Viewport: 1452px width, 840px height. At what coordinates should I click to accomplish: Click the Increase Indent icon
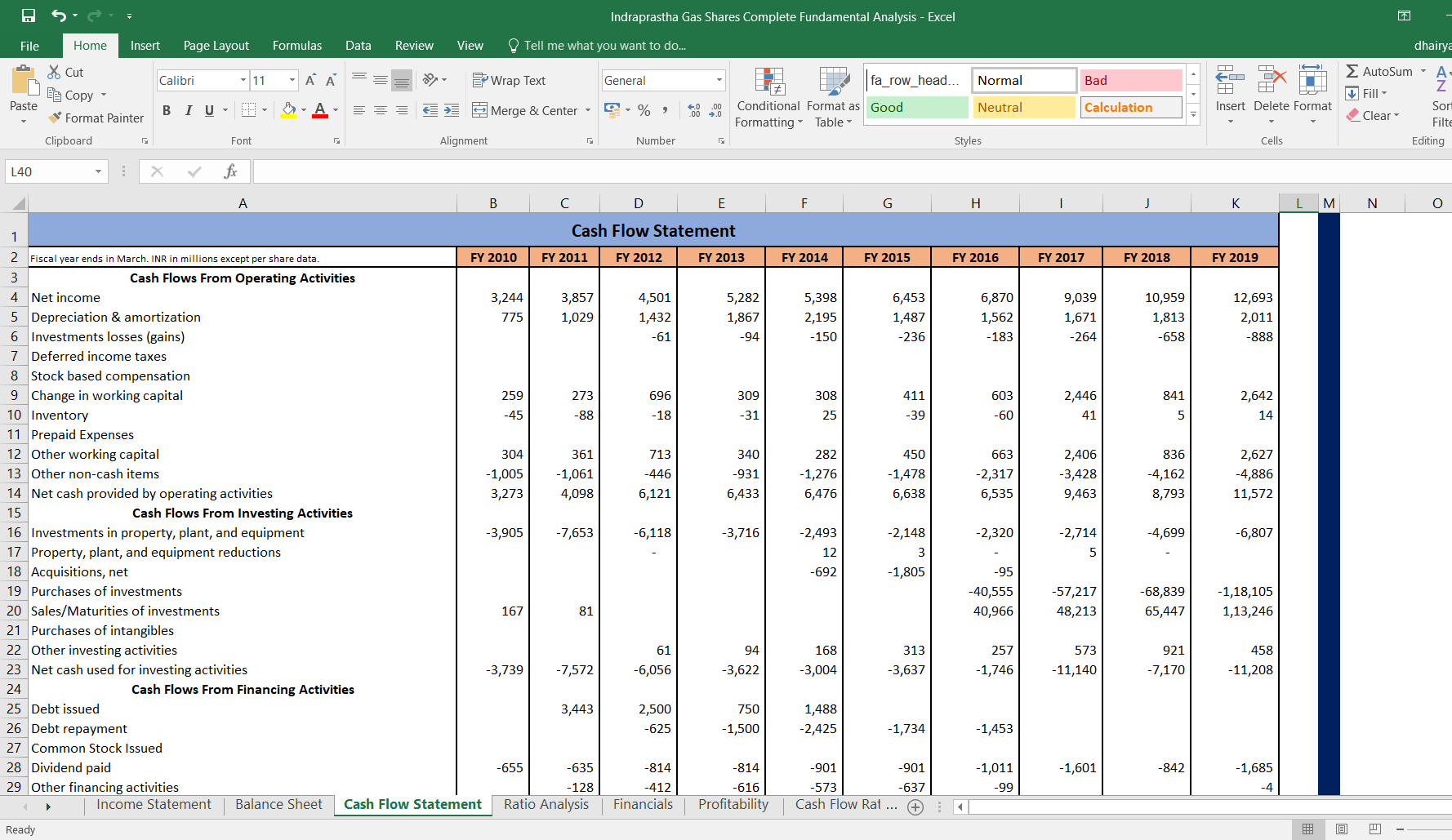coord(452,110)
